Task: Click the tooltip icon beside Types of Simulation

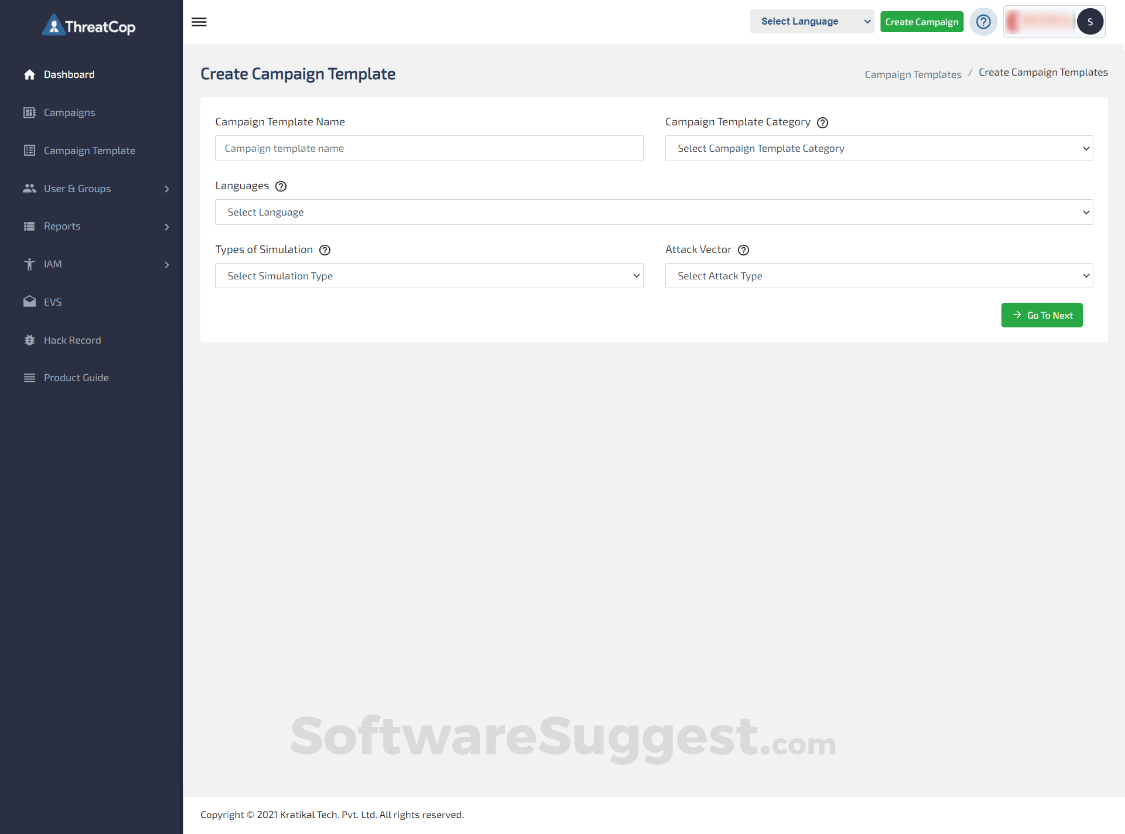Action: coord(325,250)
